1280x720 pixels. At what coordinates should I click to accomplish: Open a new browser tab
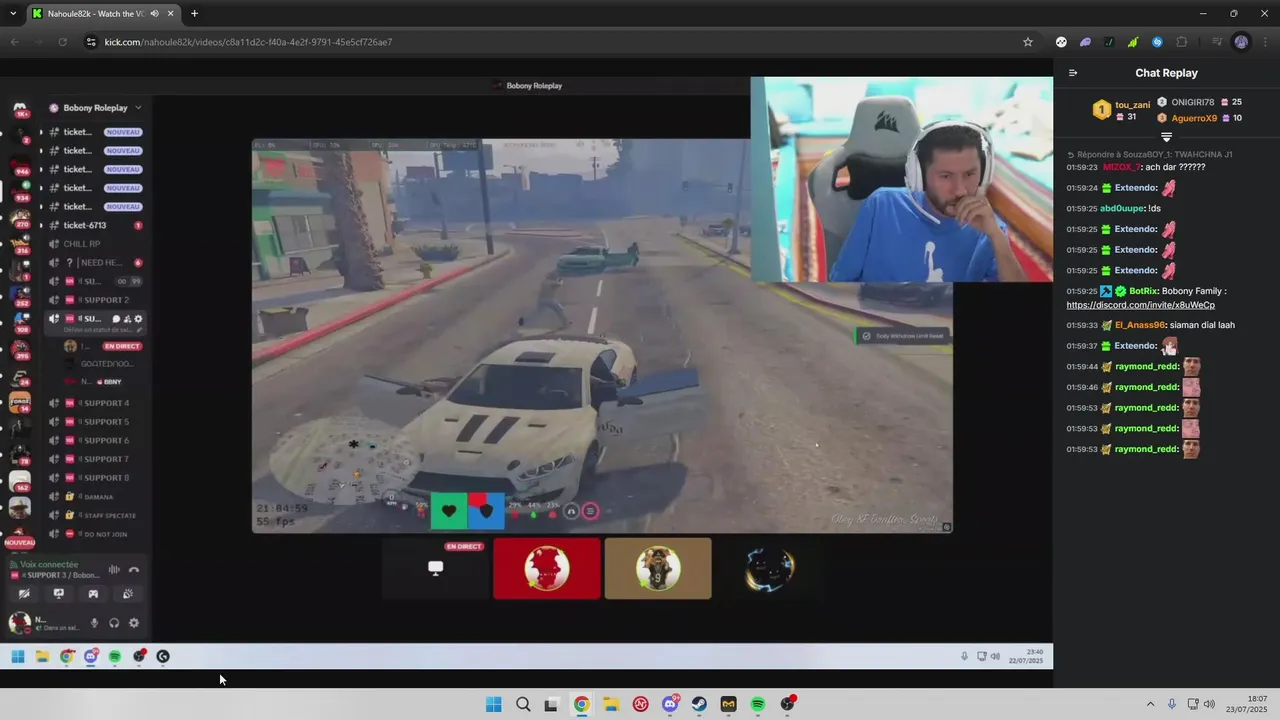[x=194, y=14]
